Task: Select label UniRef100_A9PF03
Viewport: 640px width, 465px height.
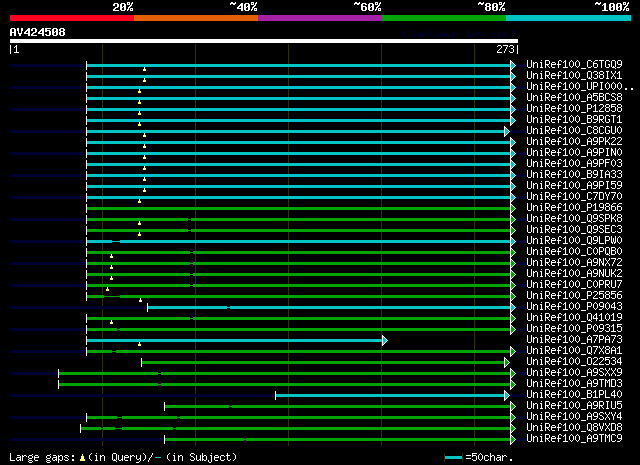Action: 574,164
